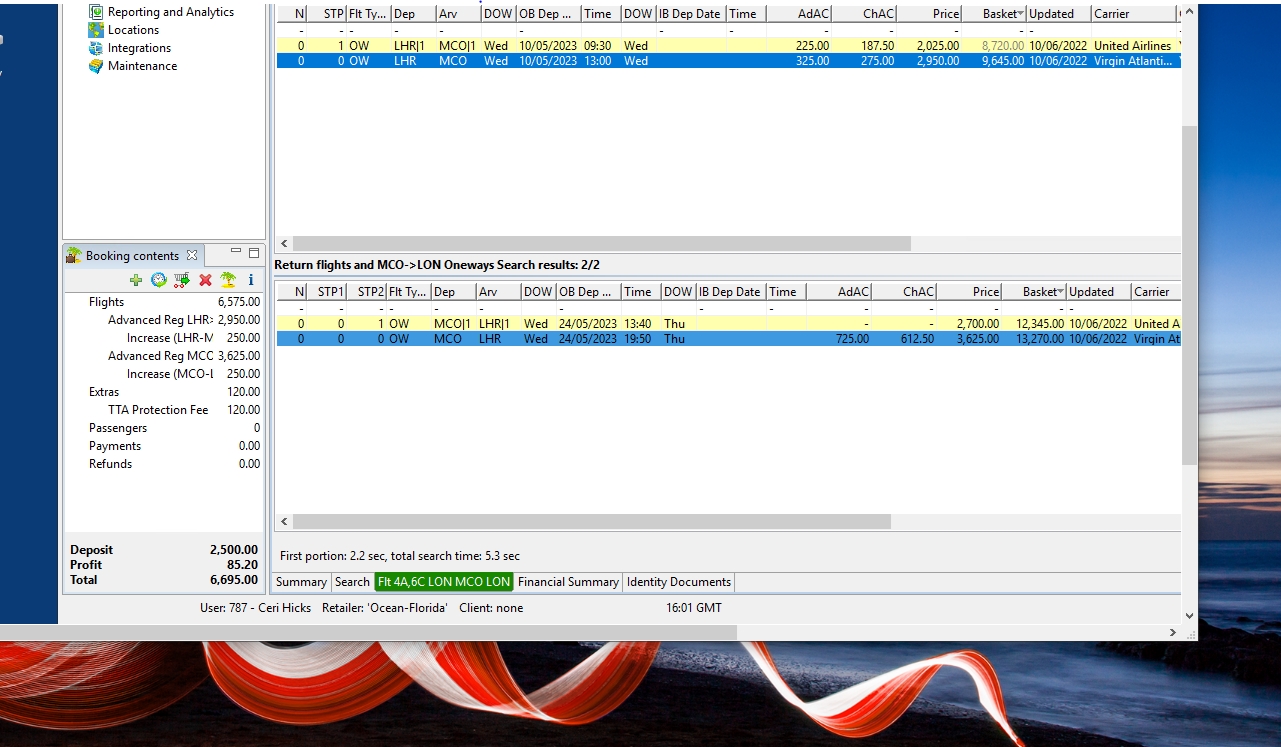Click the OB Dep column header in outbound table
Viewport: 1281px width, 747px height.
tap(548, 14)
